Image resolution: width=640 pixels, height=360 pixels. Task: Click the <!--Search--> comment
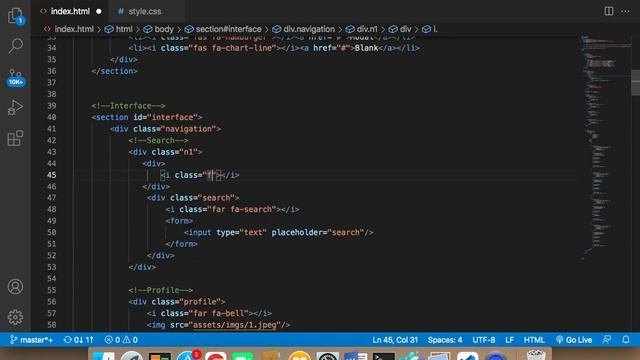click(x=158, y=140)
